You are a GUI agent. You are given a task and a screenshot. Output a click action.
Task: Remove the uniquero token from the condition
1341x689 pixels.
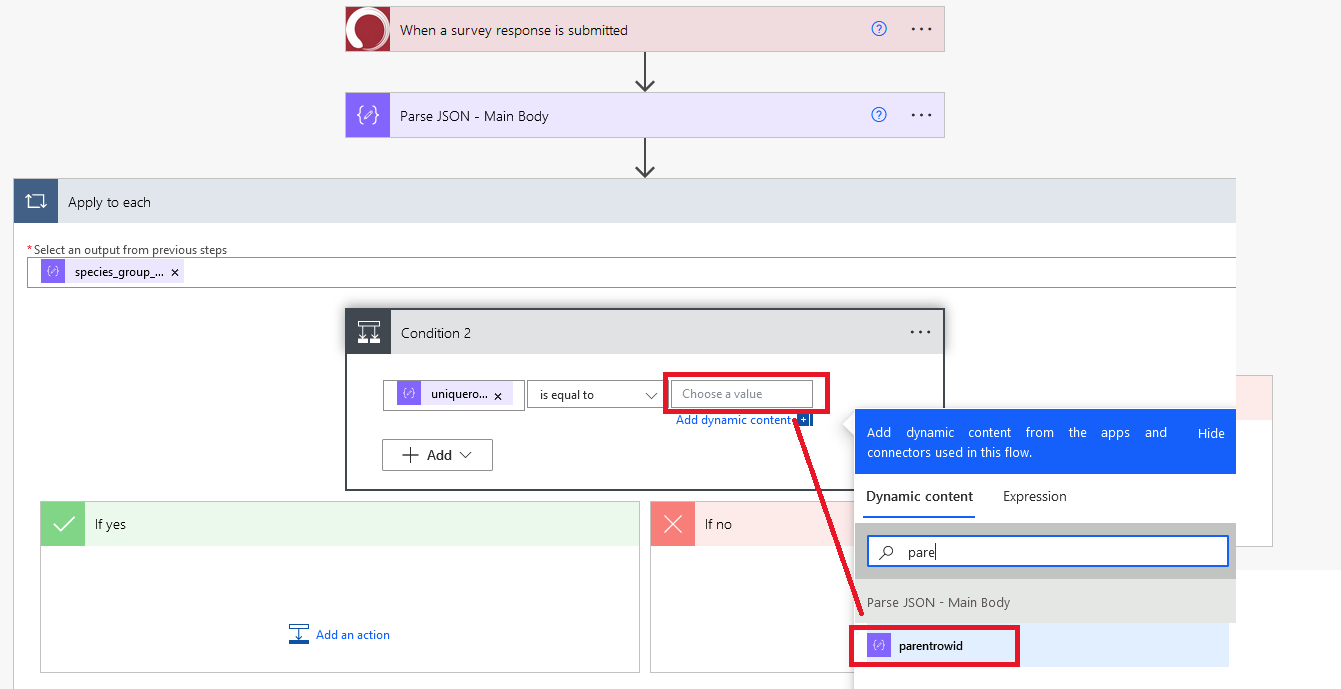pos(498,396)
